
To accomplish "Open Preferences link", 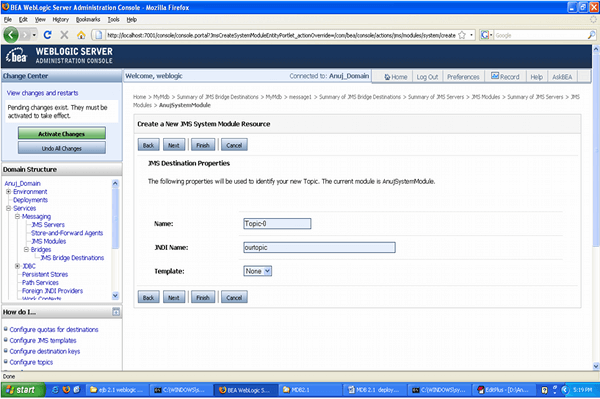I will (463, 77).
